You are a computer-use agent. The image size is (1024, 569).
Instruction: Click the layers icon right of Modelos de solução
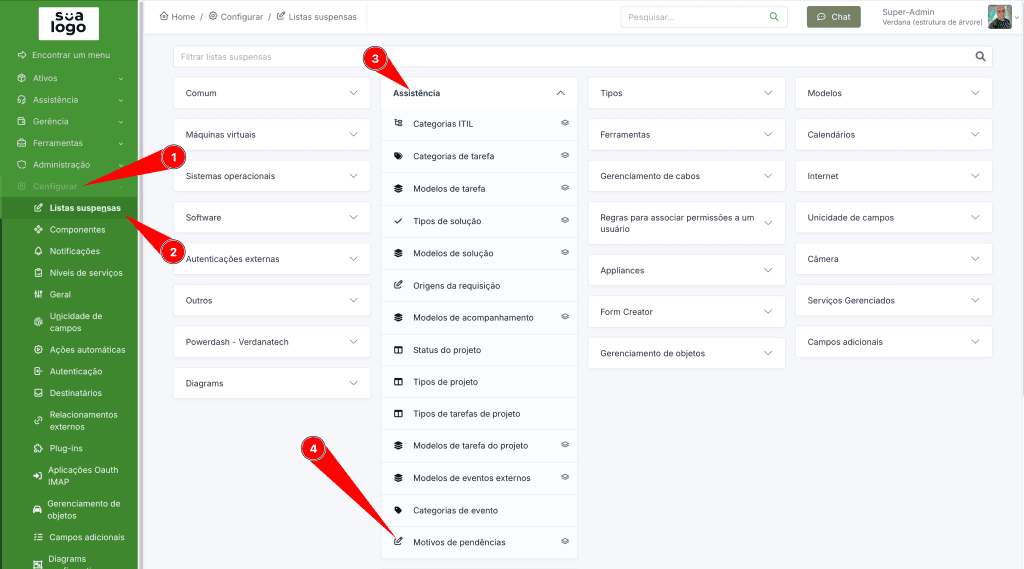click(565, 253)
